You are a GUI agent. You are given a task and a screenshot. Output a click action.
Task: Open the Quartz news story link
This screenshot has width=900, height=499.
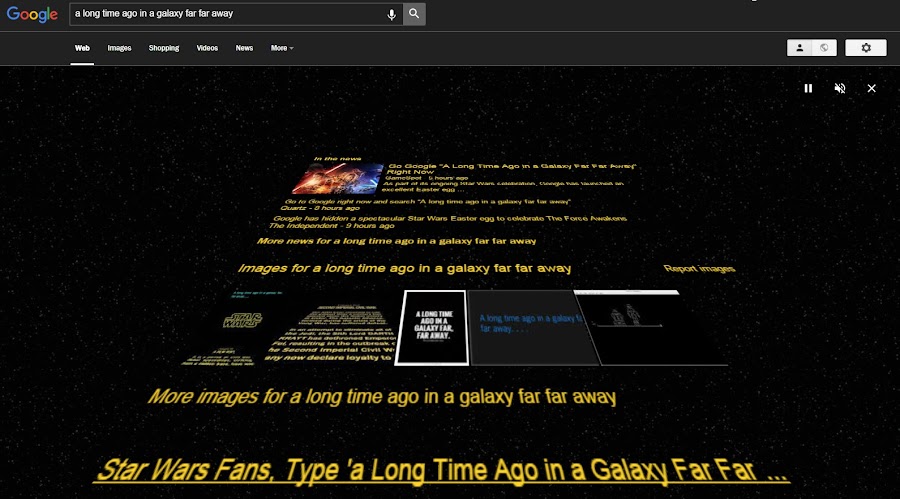(x=428, y=202)
